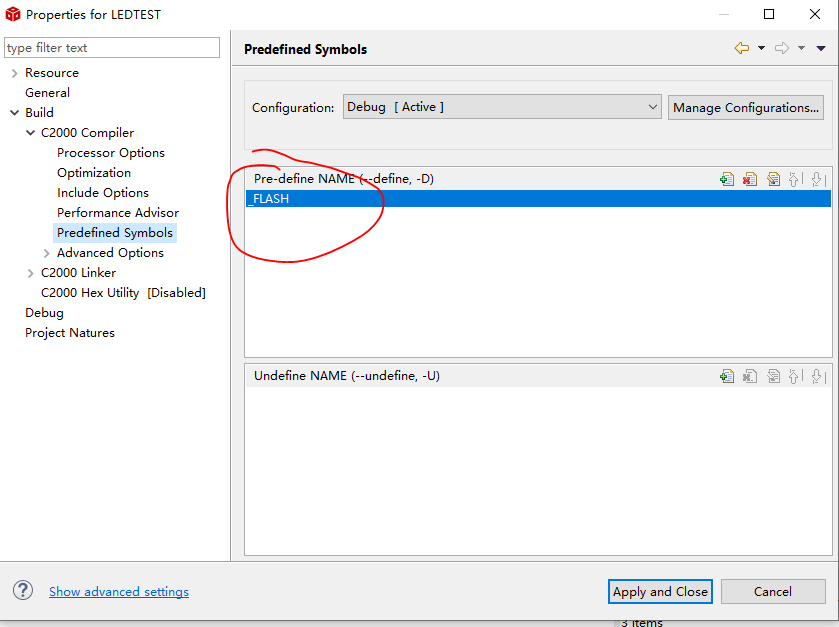Viewport: 839px width, 627px height.
Task: Open the Show advanced settings link
Action: coord(119,592)
